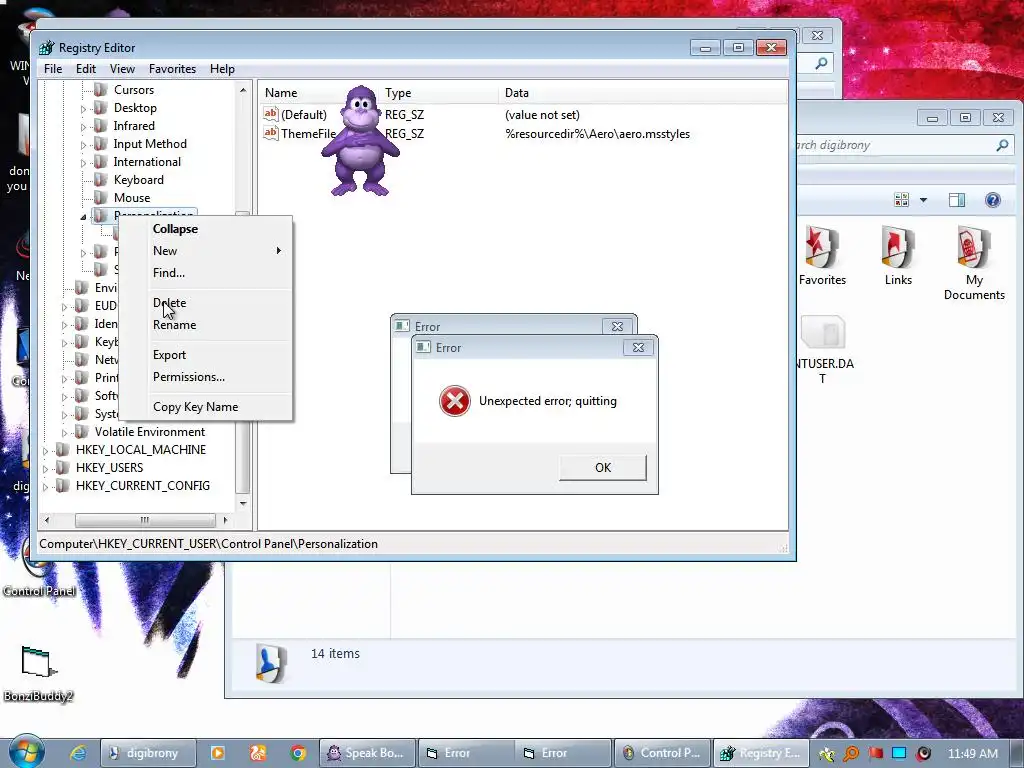Open Favorites folder in Explorer window
The height and width of the screenshot is (768, 1024).
coord(822,256)
